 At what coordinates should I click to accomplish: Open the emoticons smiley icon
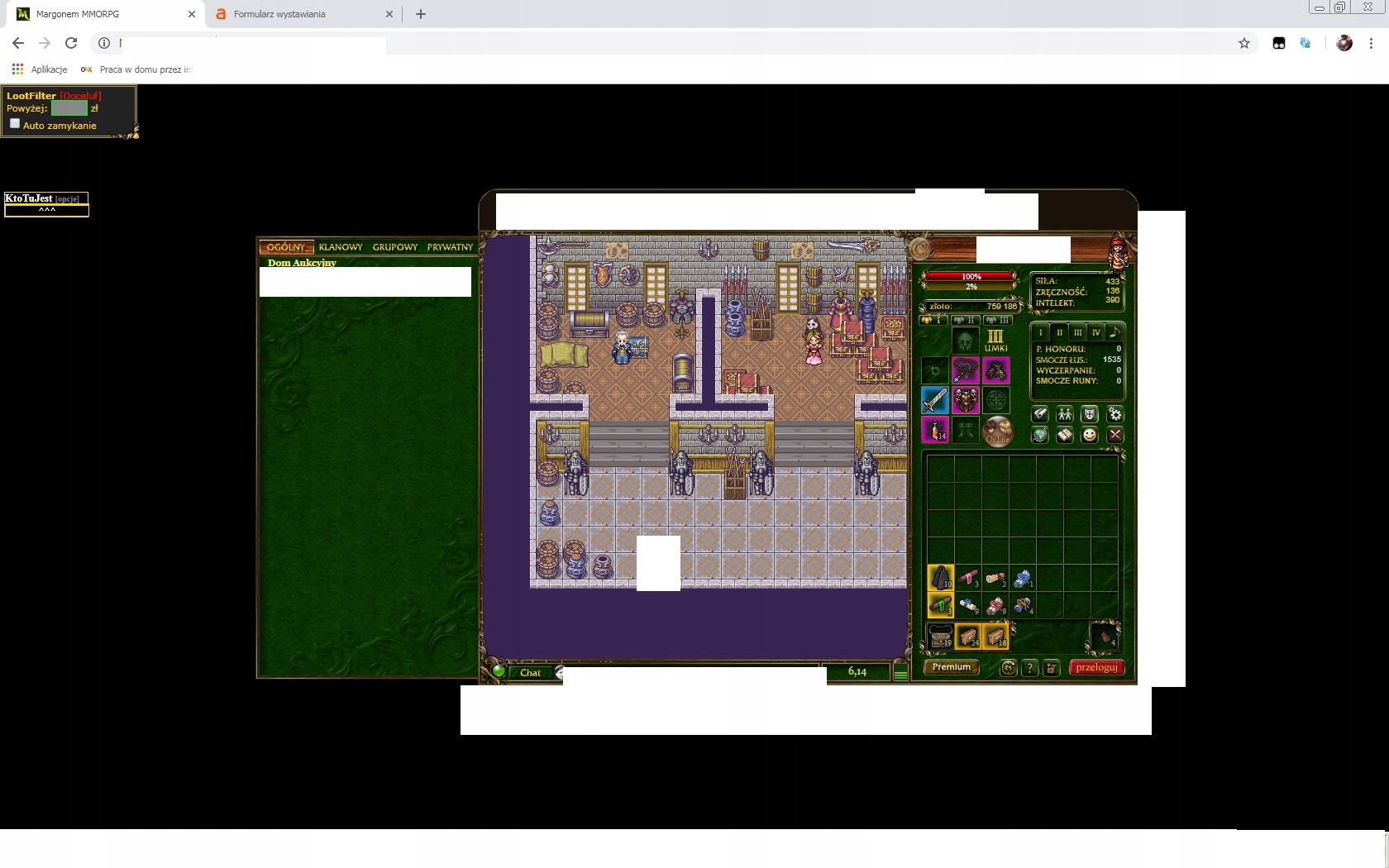[1090, 435]
